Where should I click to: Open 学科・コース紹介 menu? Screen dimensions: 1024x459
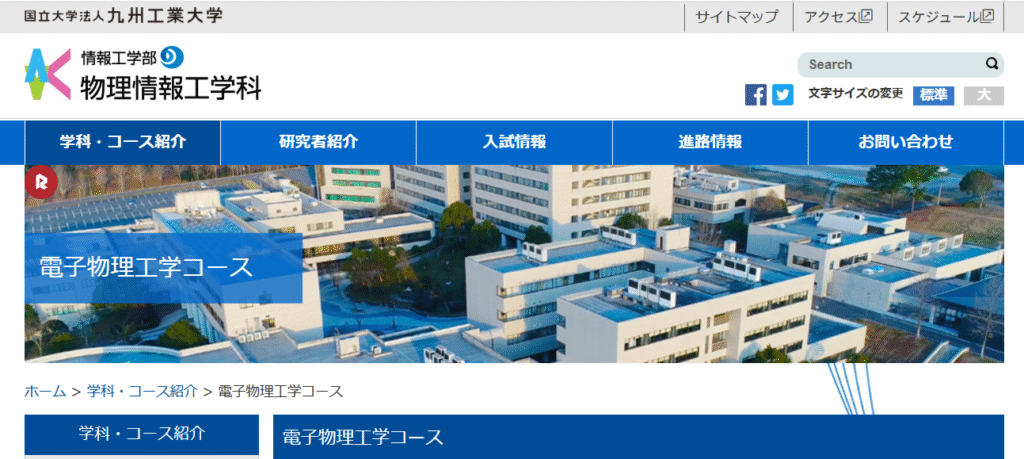[x=123, y=142]
